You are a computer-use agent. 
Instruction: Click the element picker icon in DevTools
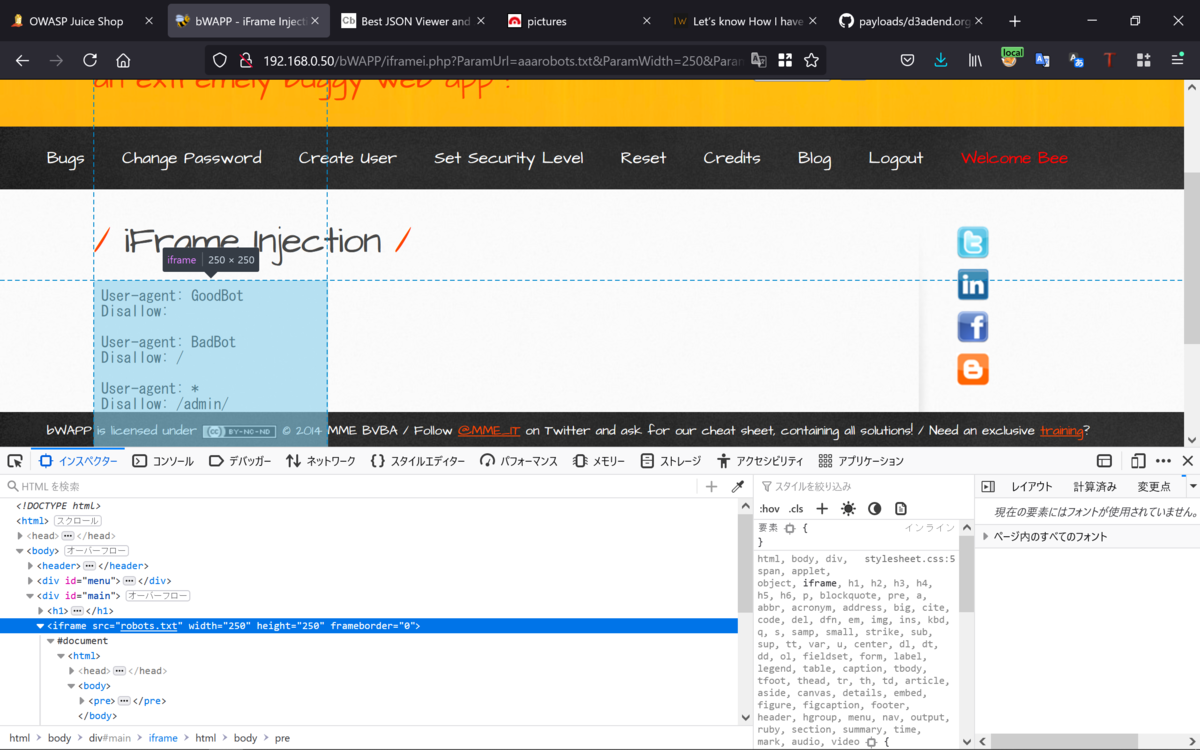click(15, 461)
